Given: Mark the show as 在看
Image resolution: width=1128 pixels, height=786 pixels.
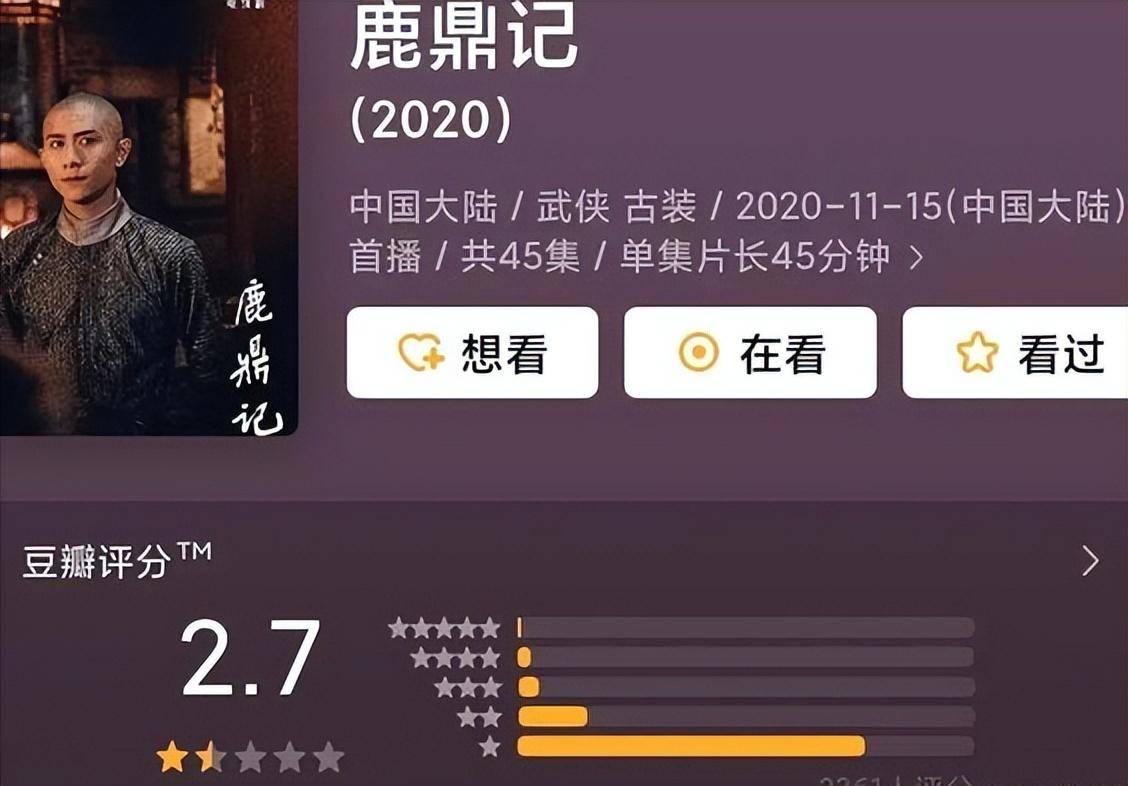Looking at the screenshot, I should pos(750,352).
